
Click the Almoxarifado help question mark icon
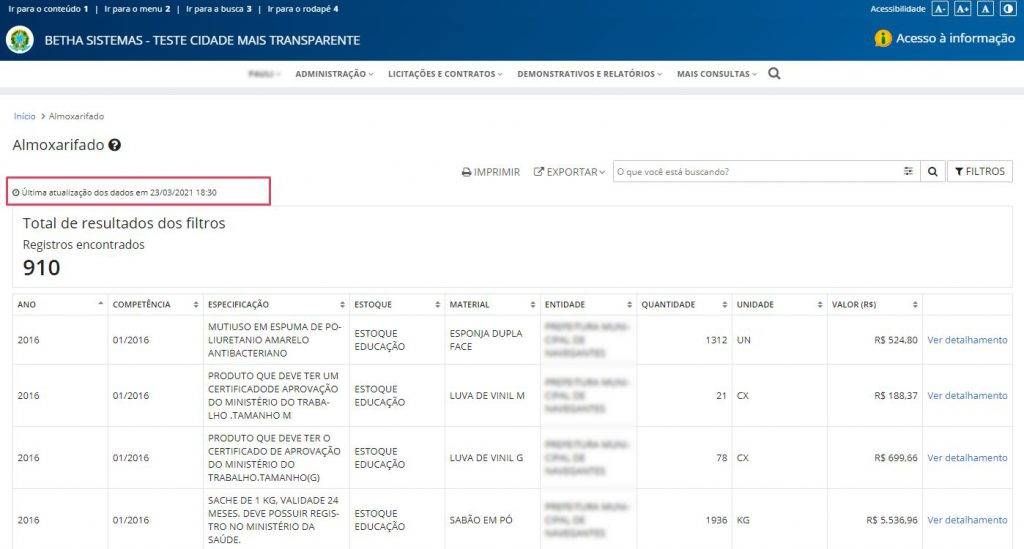(115, 145)
